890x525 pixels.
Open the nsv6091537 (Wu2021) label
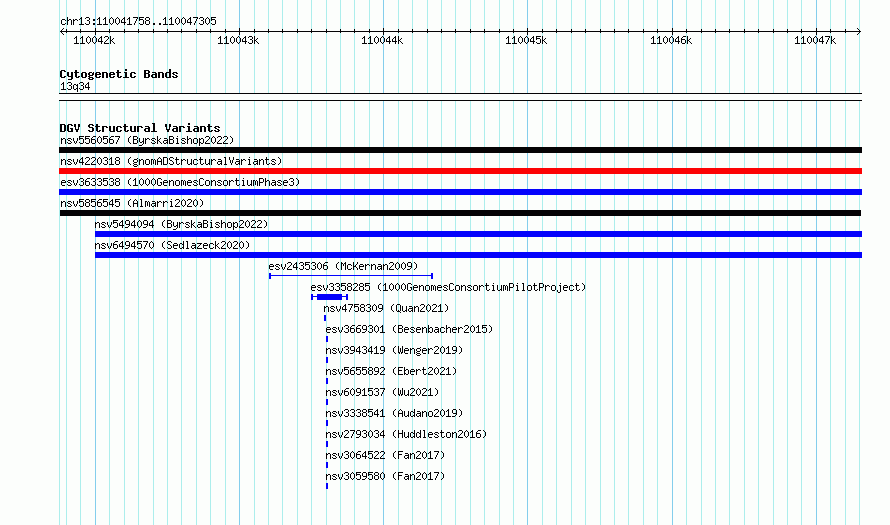coord(383,392)
